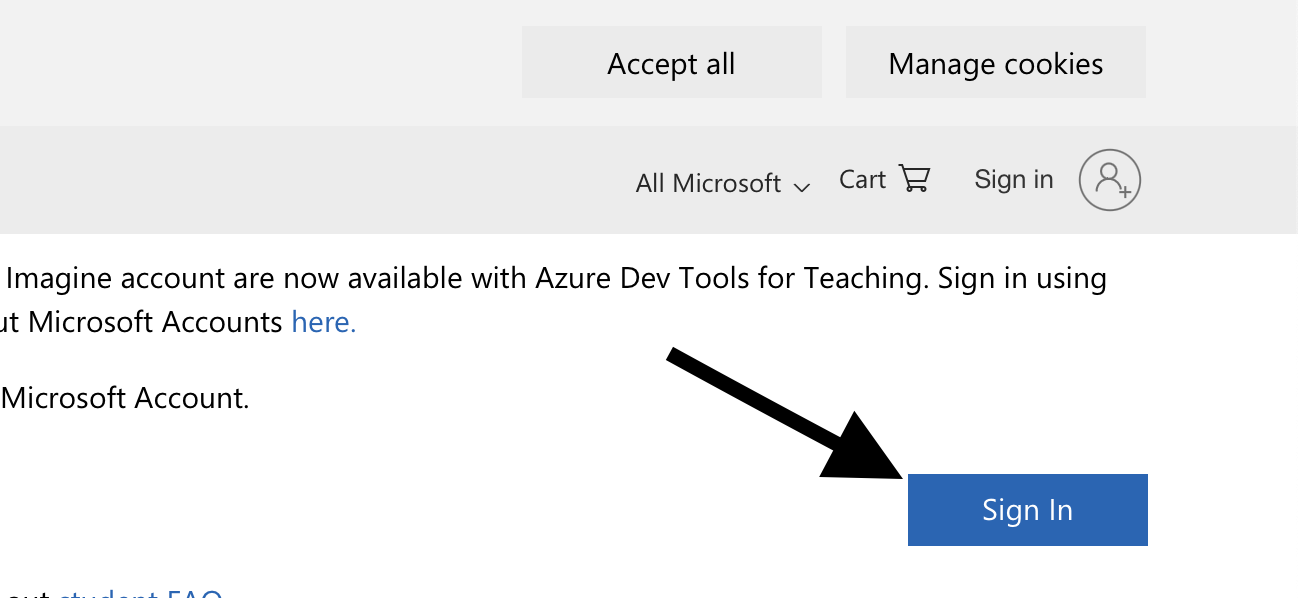Click the "Microsoft Accounts" text before here
Screen dimensions: 1298x598
click(x=155, y=322)
